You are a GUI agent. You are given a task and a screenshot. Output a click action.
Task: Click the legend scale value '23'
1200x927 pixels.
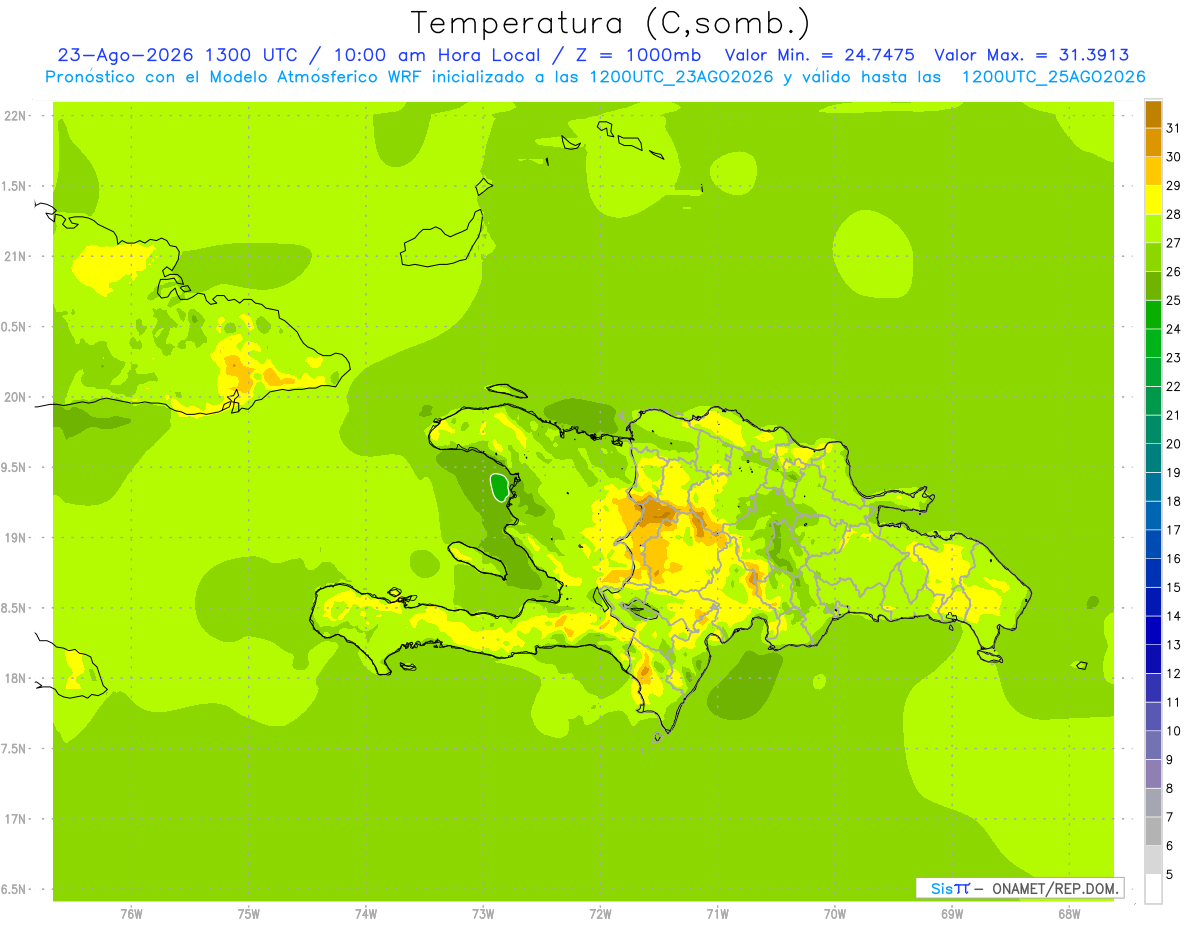pyautogui.click(x=1174, y=358)
